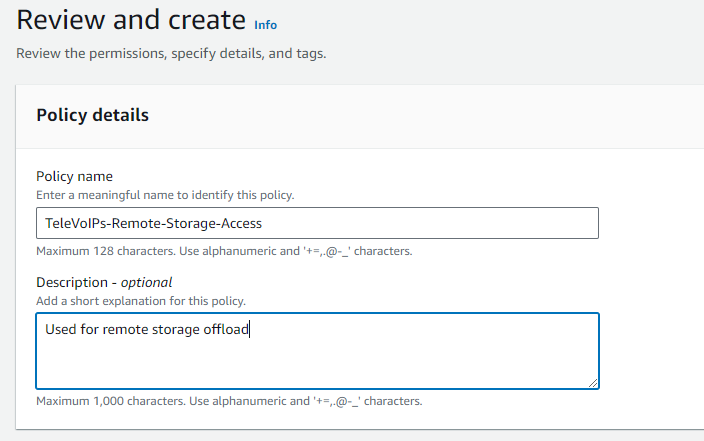The image size is (704, 441).
Task: Click the 'Maximum 128 characters' constraint text
Action: [x=224, y=251]
